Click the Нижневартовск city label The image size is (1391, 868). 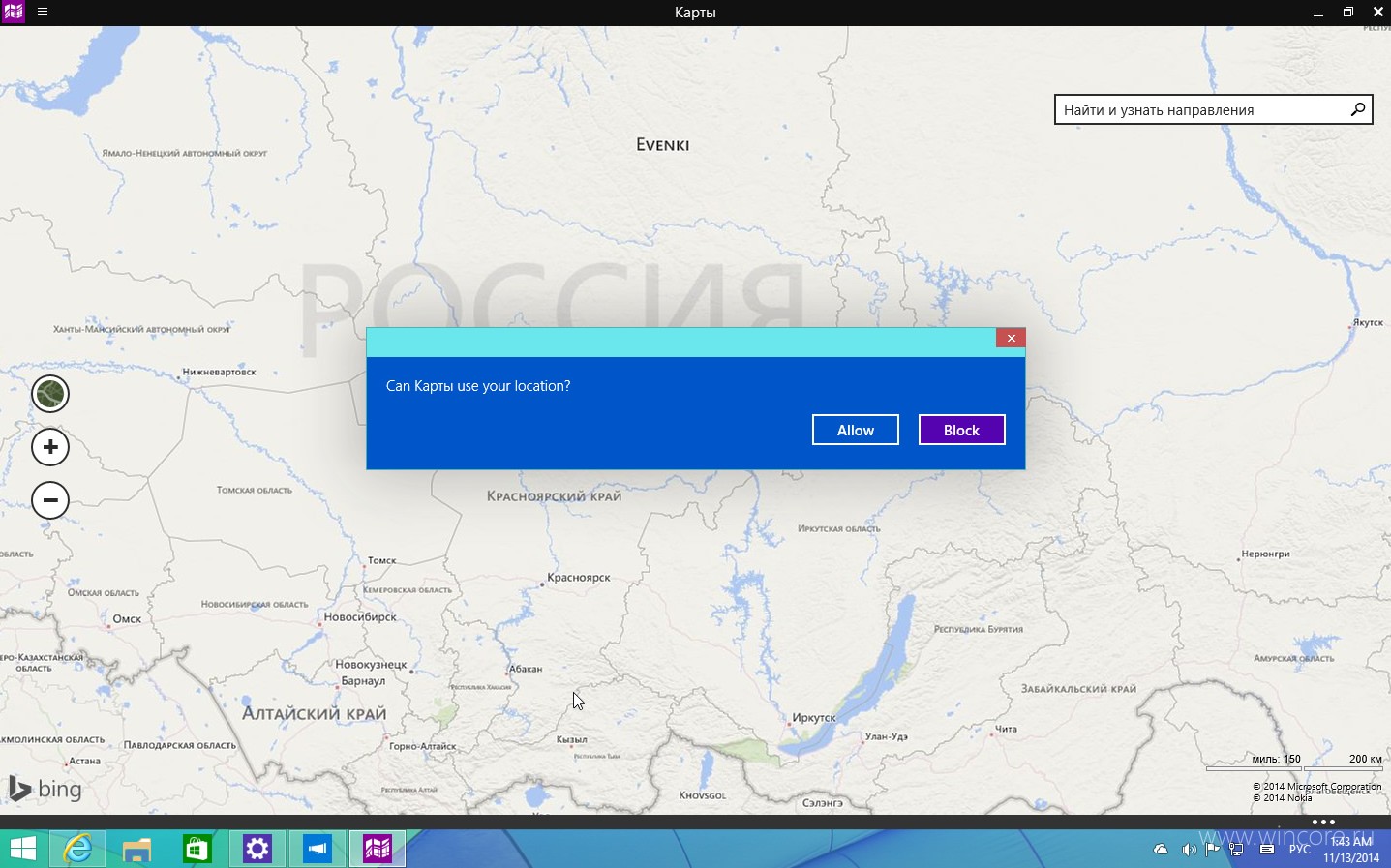point(220,372)
